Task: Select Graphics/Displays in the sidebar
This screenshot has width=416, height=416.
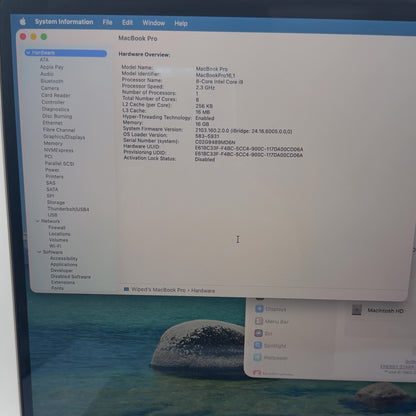Action: pyautogui.click(x=64, y=137)
